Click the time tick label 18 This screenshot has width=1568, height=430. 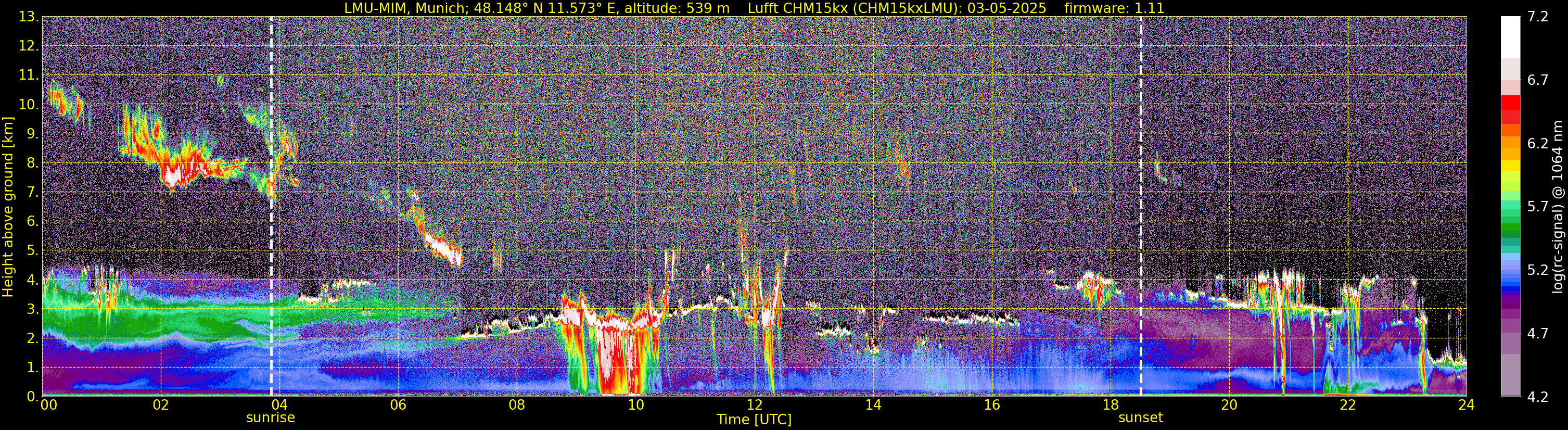1110,405
